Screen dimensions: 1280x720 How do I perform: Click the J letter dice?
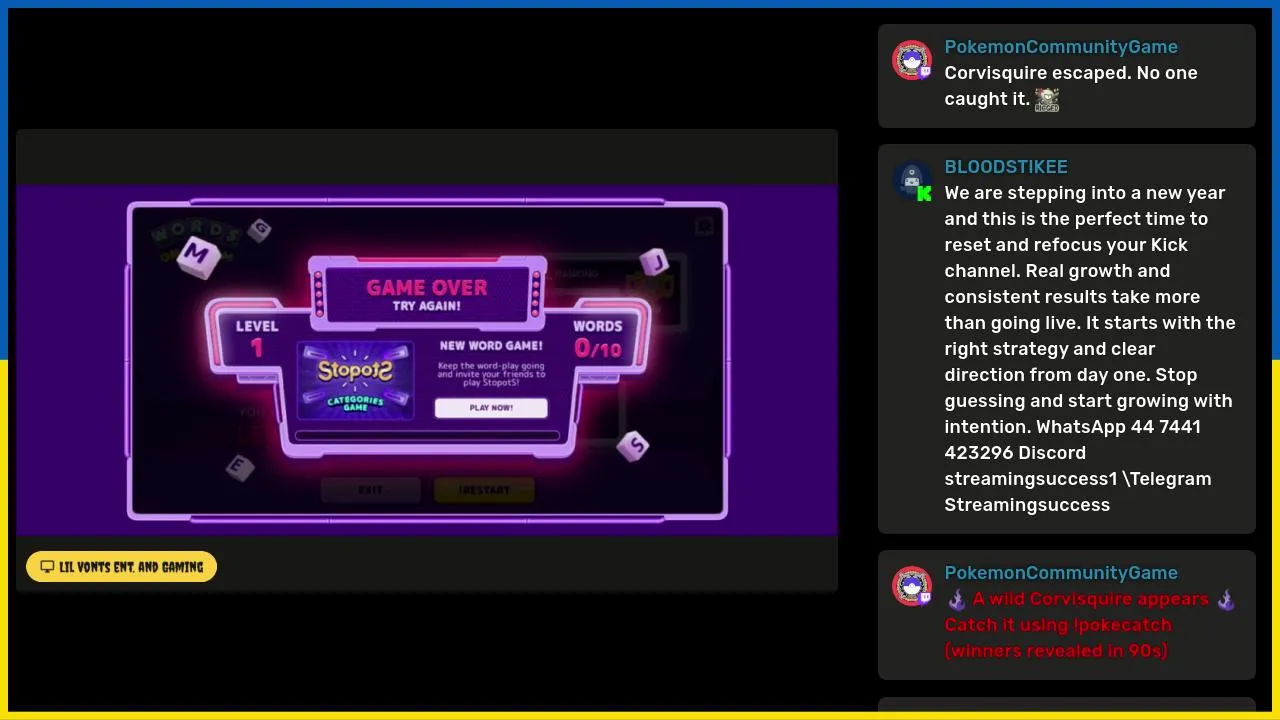(654, 262)
